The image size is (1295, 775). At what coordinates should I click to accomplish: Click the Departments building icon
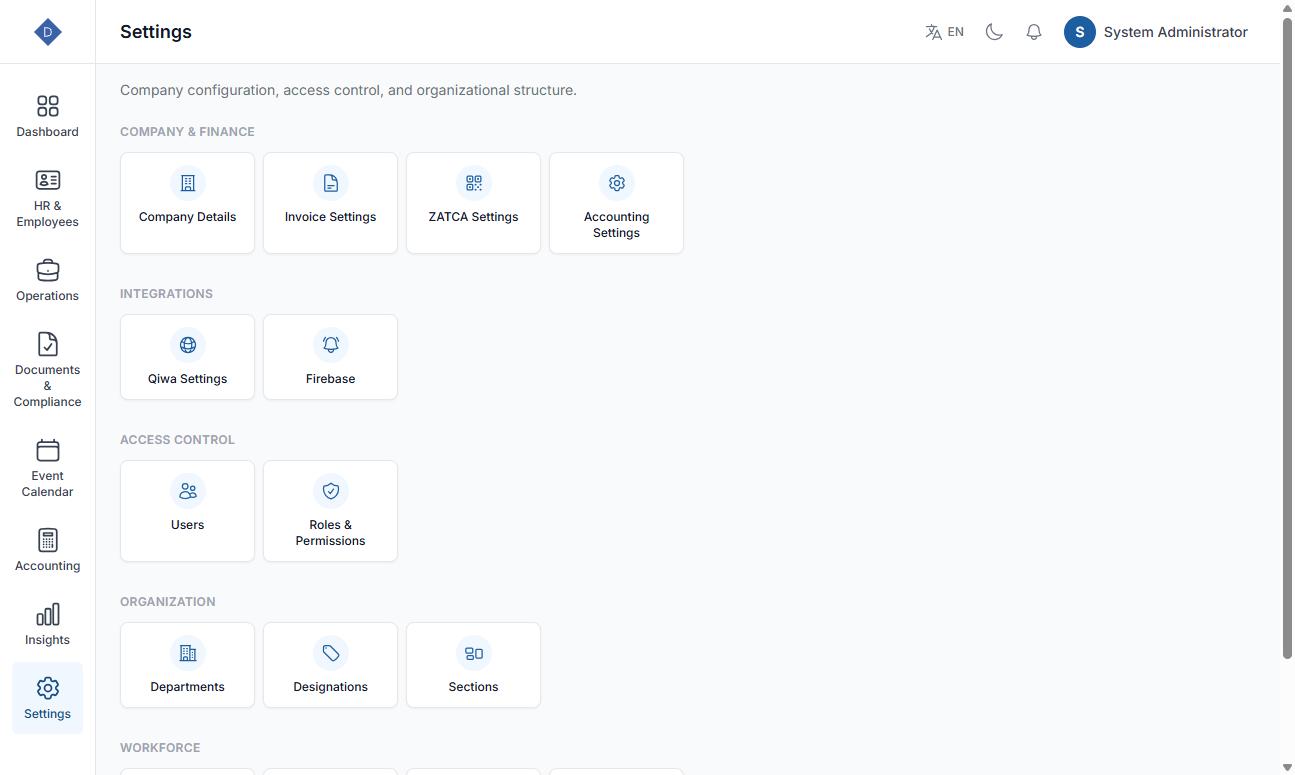point(187,653)
